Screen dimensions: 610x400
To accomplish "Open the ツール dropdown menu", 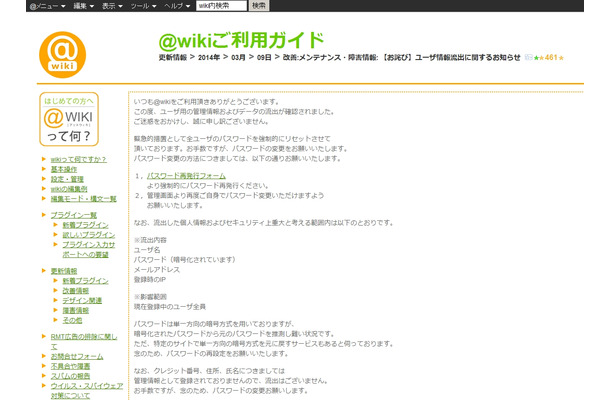I will tap(143, 6).
